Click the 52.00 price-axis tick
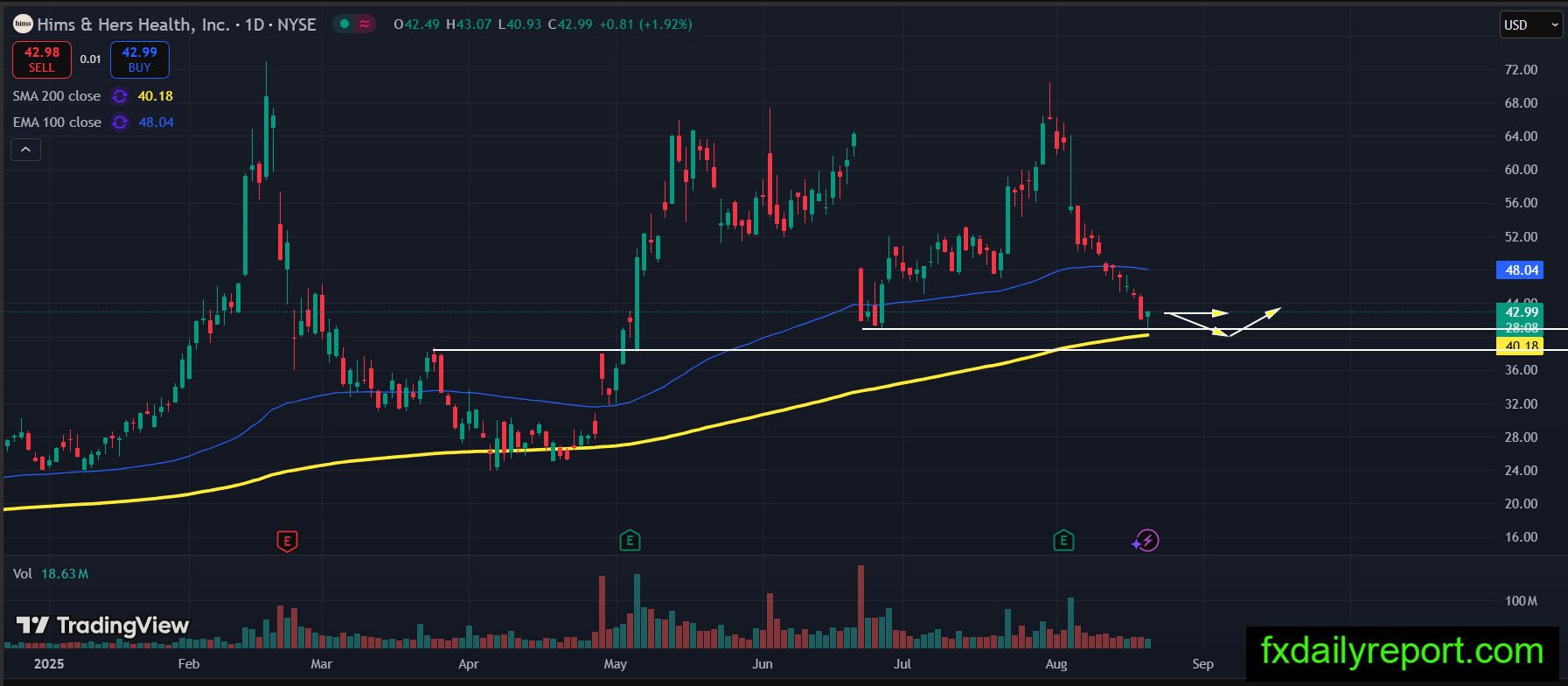 pyautogui.click(x=1521, y=237)
